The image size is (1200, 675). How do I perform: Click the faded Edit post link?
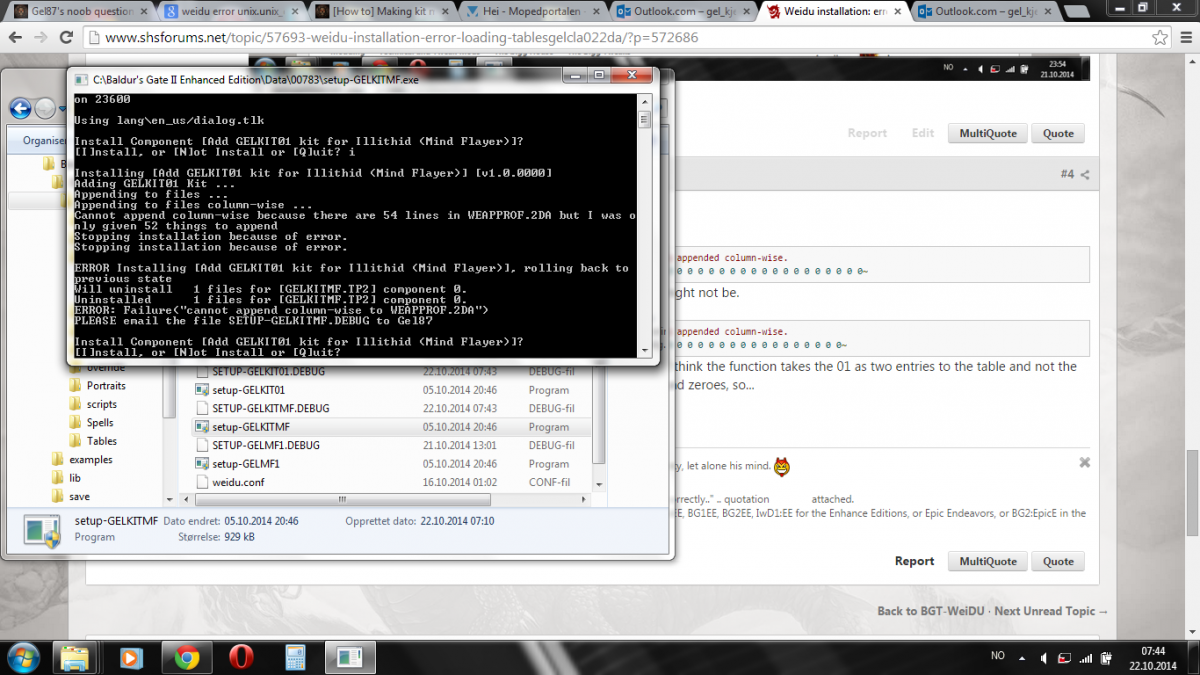pyautogui.click(x=922, y=133)
